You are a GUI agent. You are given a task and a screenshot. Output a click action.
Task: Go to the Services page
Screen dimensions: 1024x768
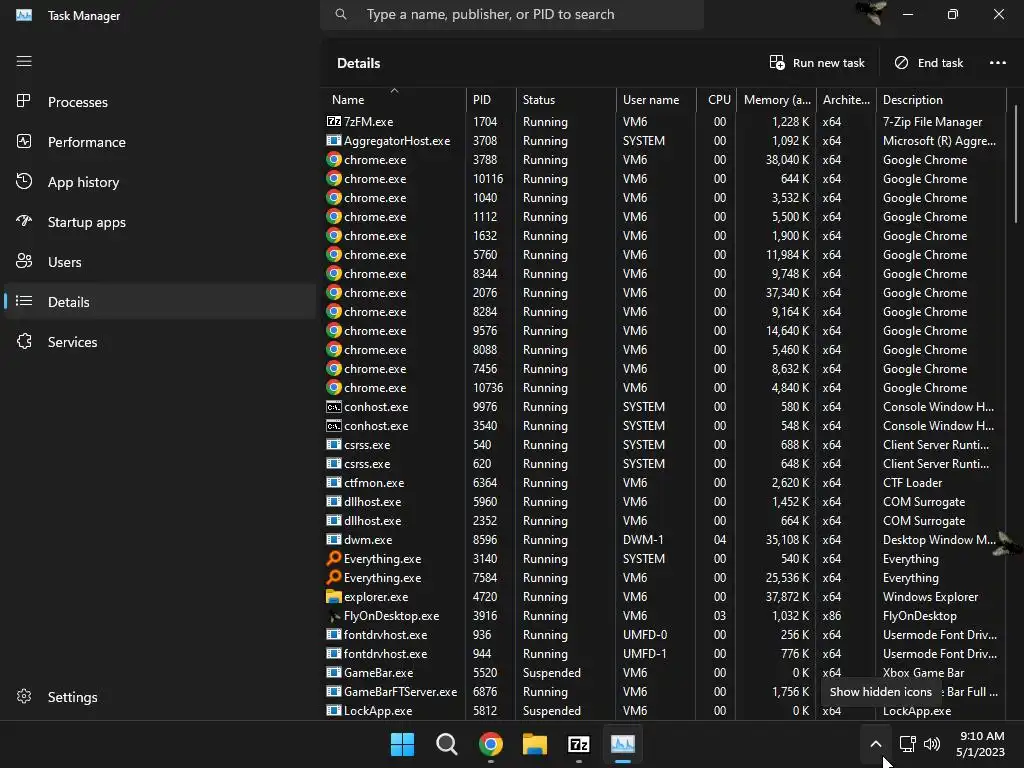[x=160, y=342]
